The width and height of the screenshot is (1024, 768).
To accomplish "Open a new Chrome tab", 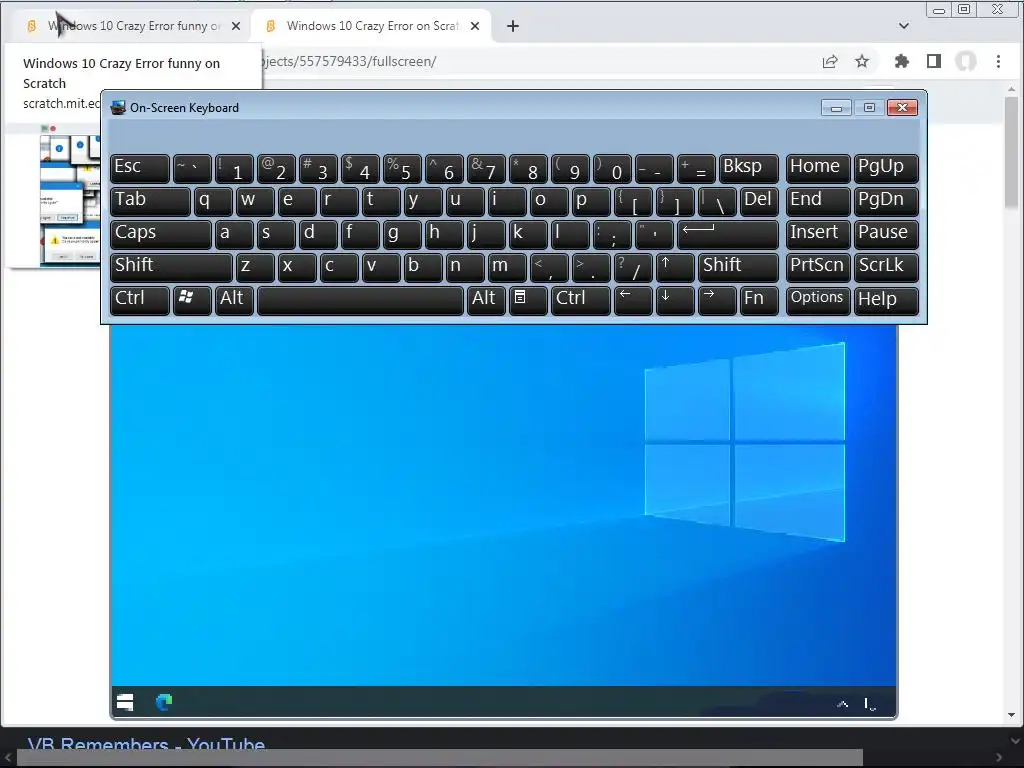I will pos(513,26).
